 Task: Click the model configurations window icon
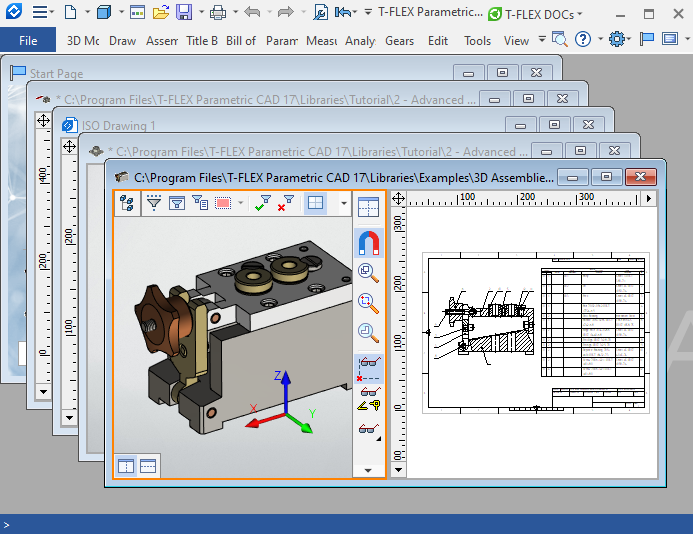[137, 12]
